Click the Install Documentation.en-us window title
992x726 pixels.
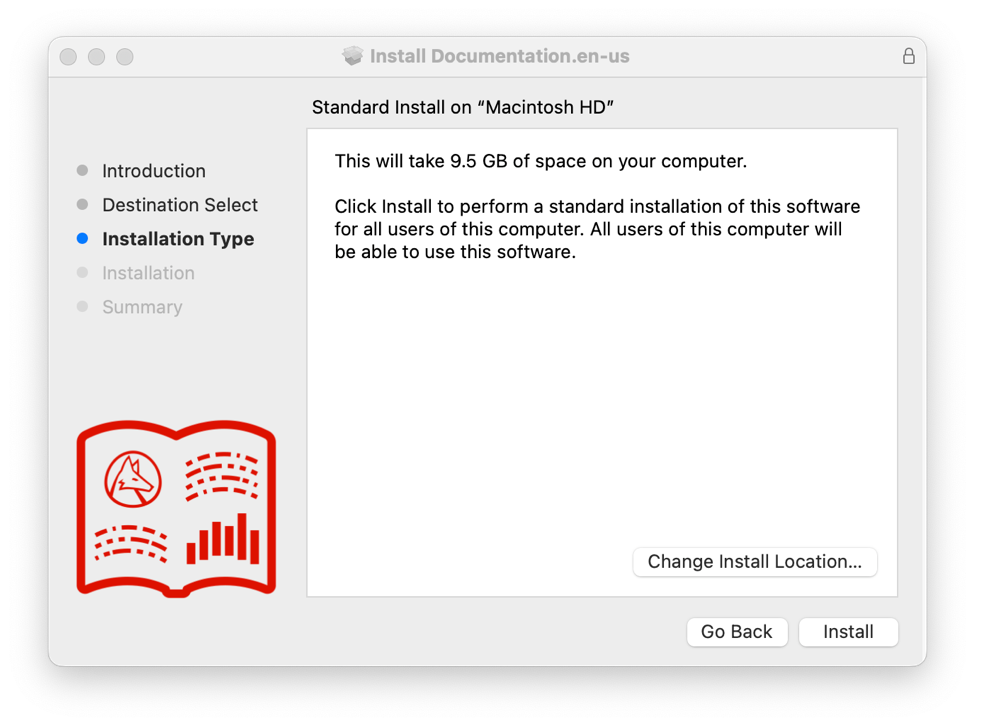click(x=499, y=56)
